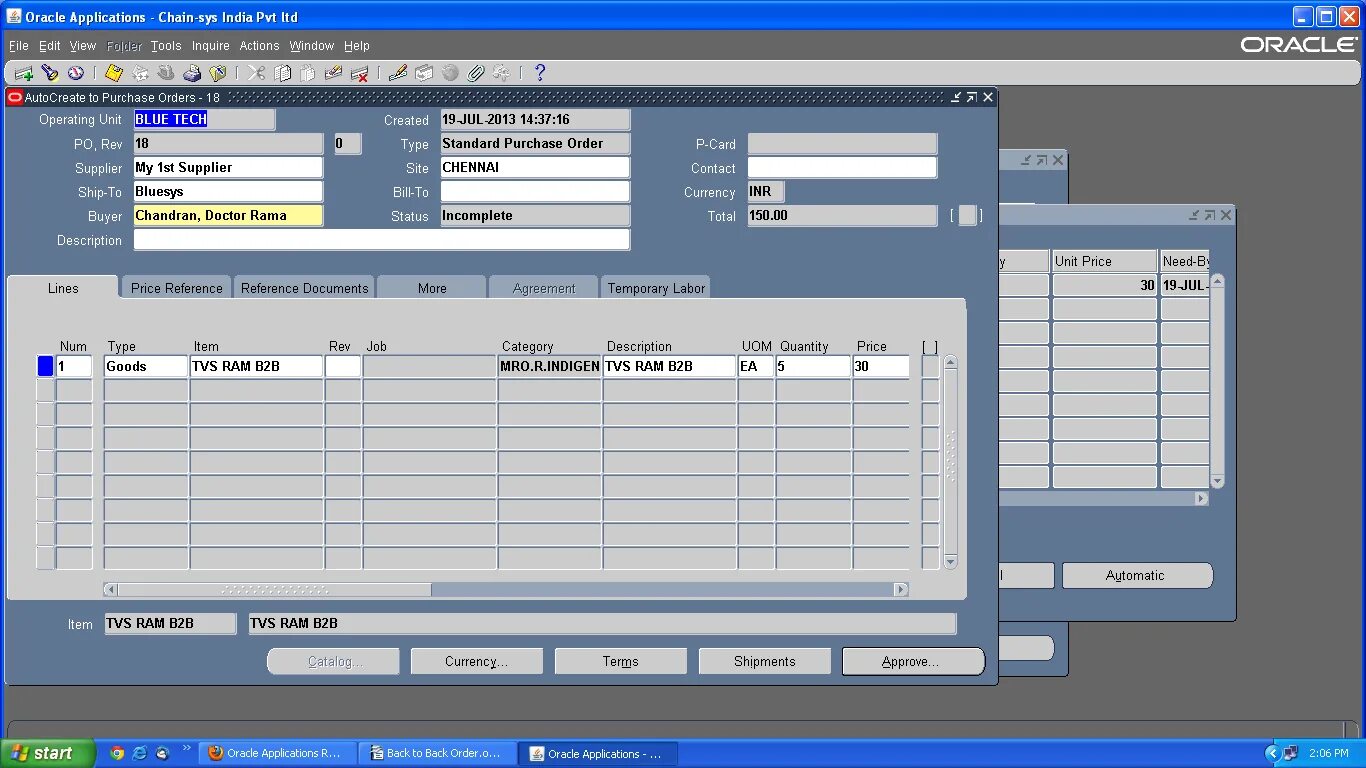Click the Currency... button
Image resolution: width=1366 pixels, height=768 pixels.
pos(477,661)
